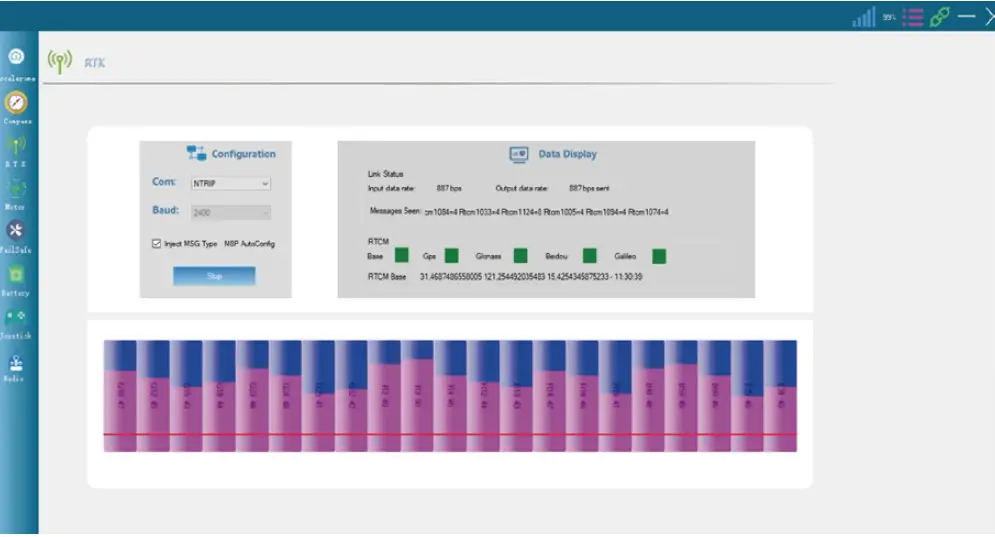Image resolution: width=995 pixels, height=537 pixels.
Task: Click the RTK antenna header icon
Action: (x=60, y=62)
